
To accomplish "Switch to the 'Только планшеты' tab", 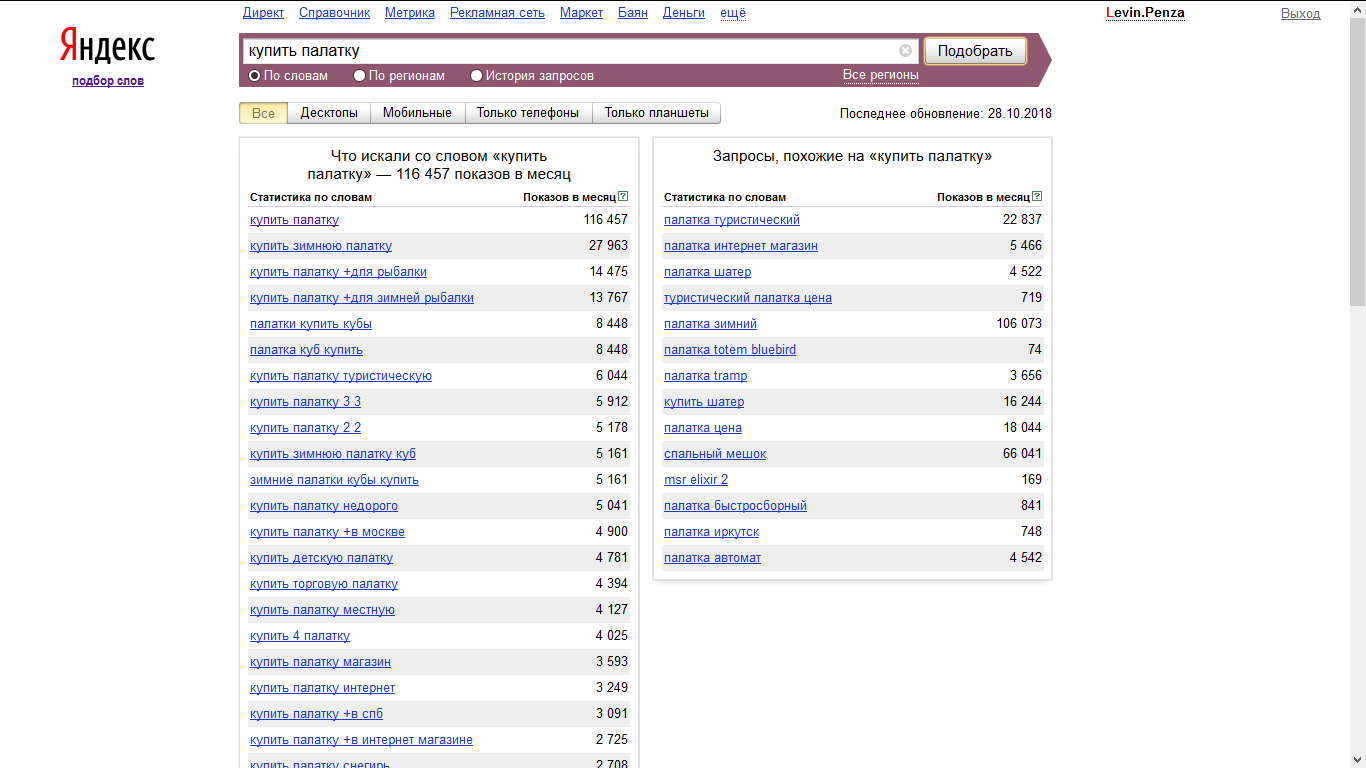I will pos(656,113).
